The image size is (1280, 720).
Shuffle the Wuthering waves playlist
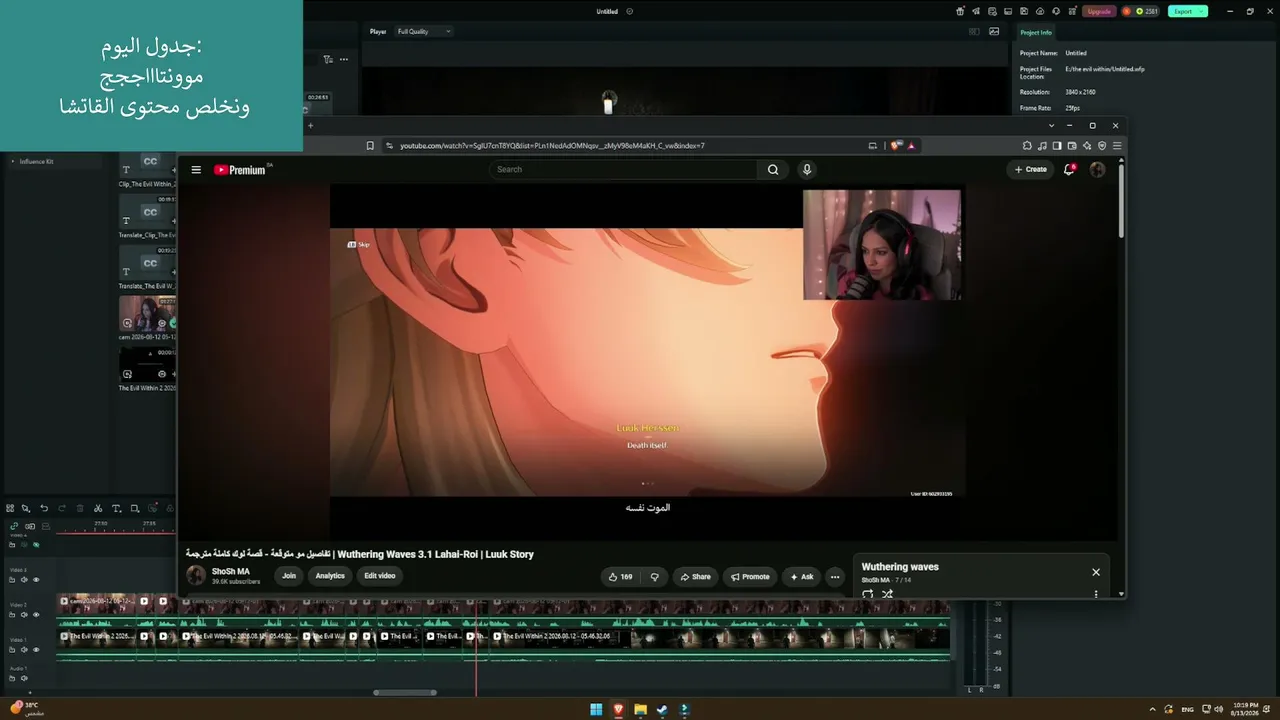tap(887, 594)
